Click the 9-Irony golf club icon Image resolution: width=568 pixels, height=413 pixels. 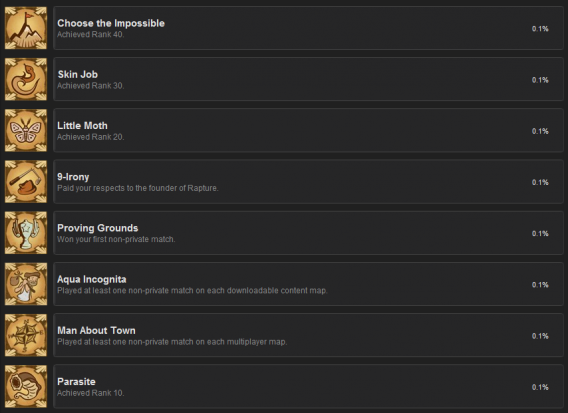point(26,182)
